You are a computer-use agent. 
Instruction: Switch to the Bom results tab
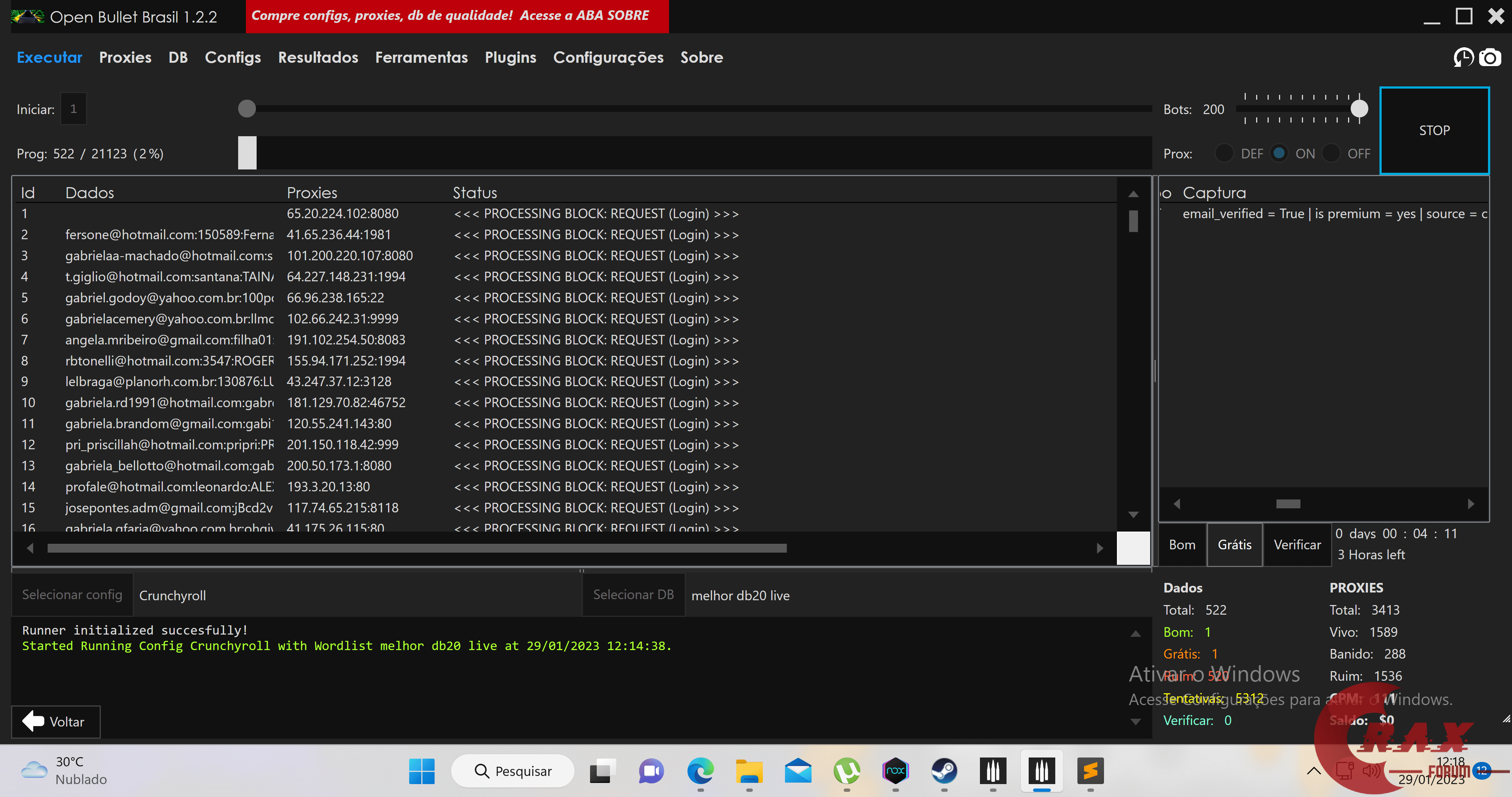coord(1182,544)
